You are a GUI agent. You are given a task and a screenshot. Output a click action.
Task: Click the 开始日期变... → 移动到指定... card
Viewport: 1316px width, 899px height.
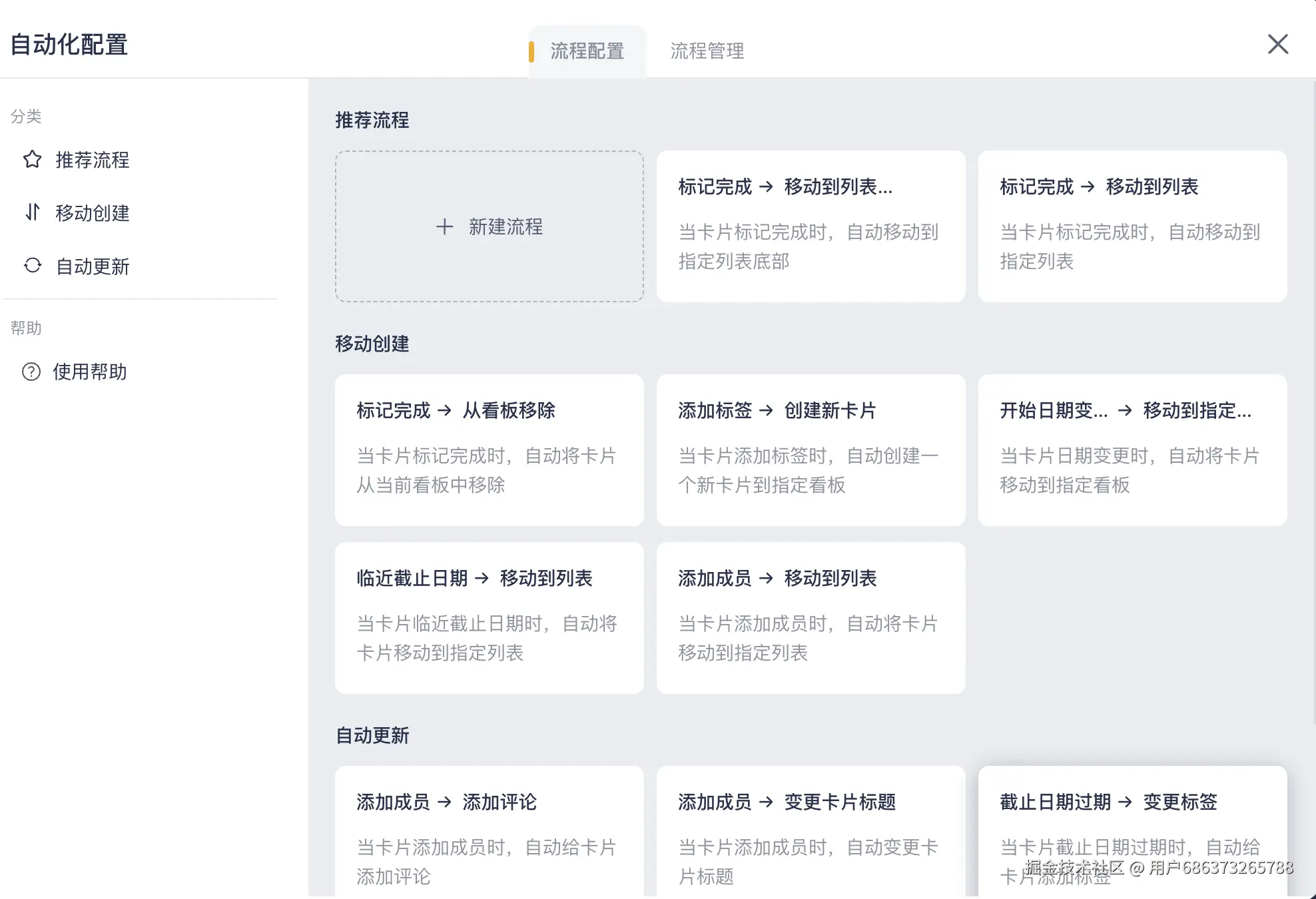pyautogui.click(x=1132, y=449)
